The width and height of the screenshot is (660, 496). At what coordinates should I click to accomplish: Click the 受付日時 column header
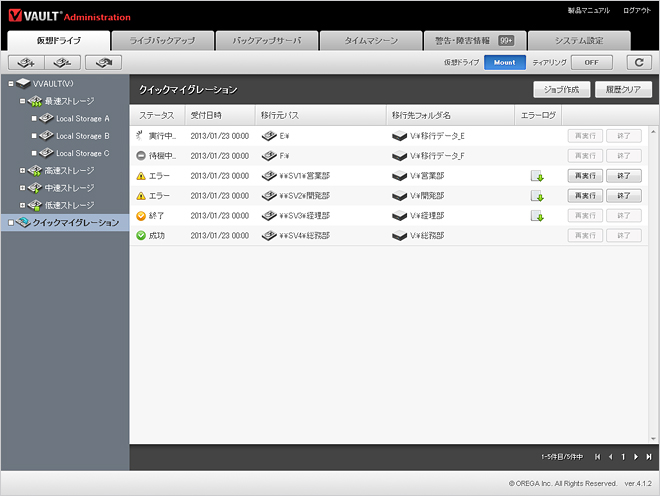(x=220, y=115)
